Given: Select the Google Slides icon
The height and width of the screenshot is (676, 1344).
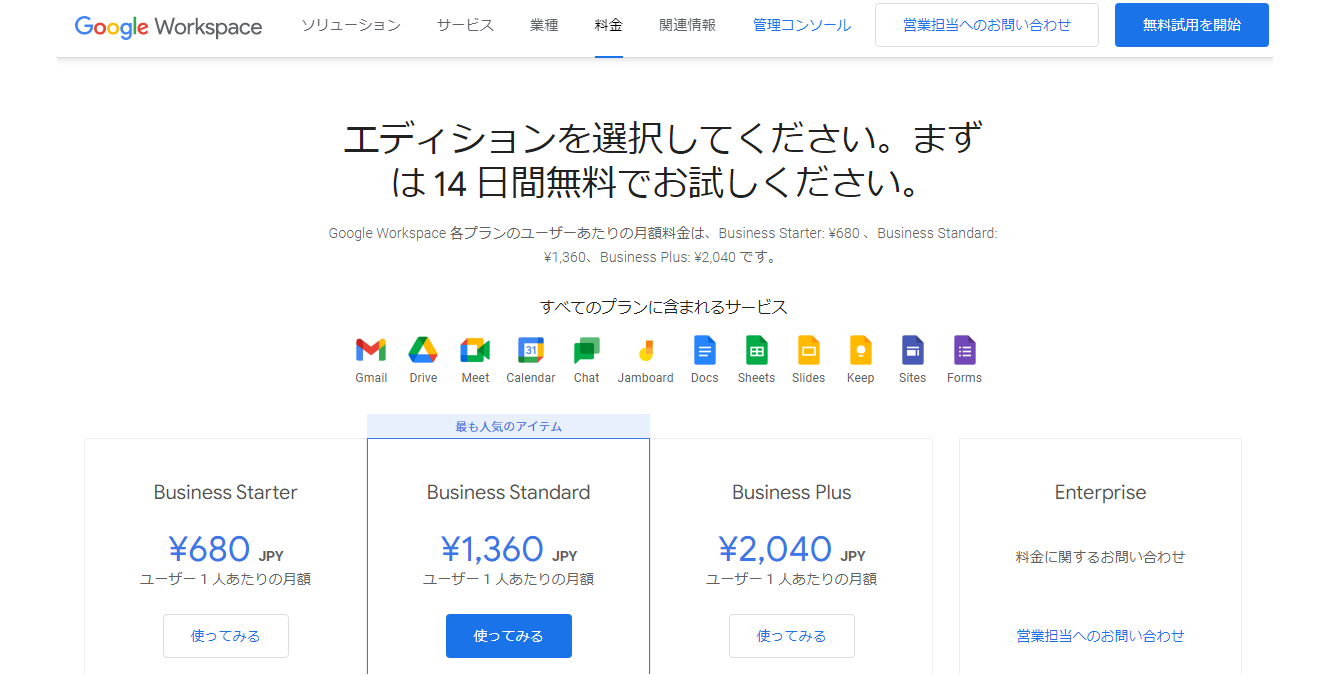Looking at the screenshot, I should point(808,350).
